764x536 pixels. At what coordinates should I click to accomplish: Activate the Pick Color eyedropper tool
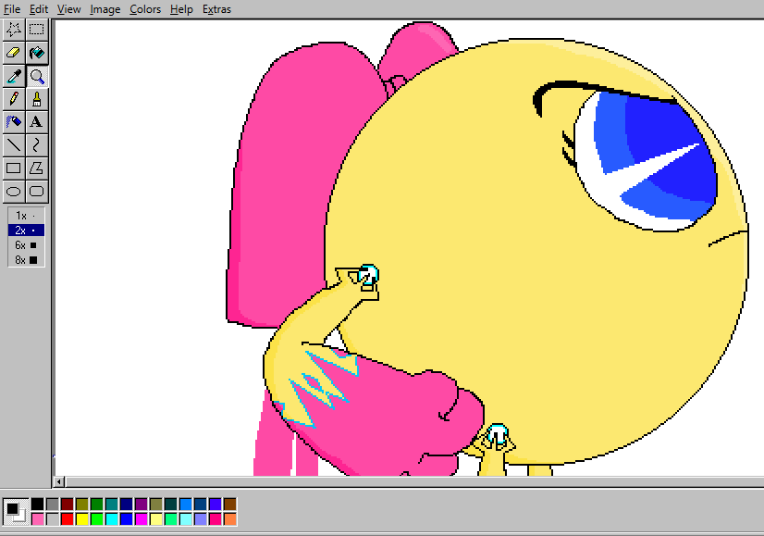point(14,76)
